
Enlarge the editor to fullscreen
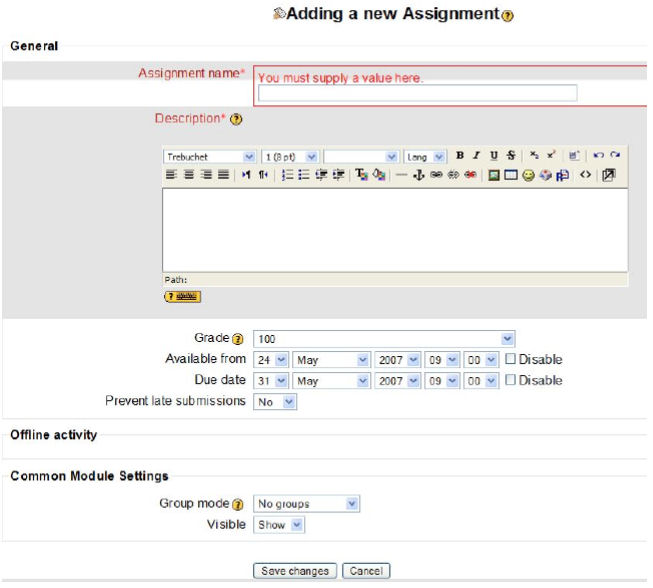[608, 174]
